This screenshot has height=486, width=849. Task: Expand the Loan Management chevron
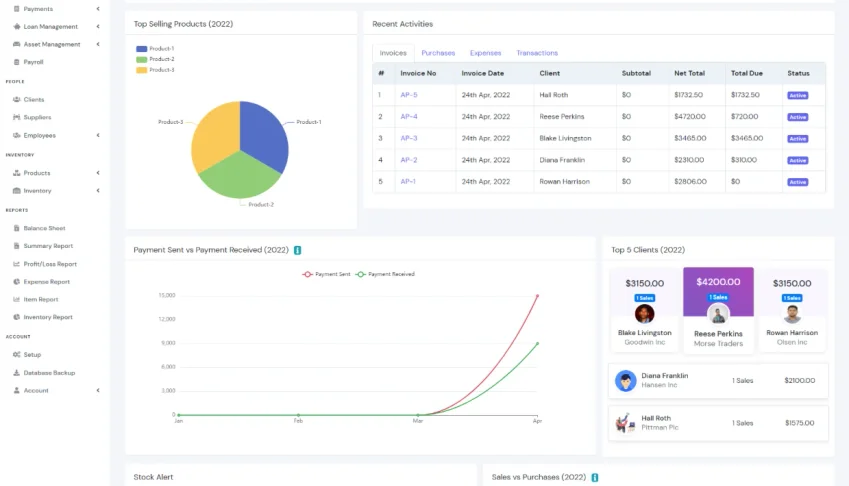click(x=98, y=27)
